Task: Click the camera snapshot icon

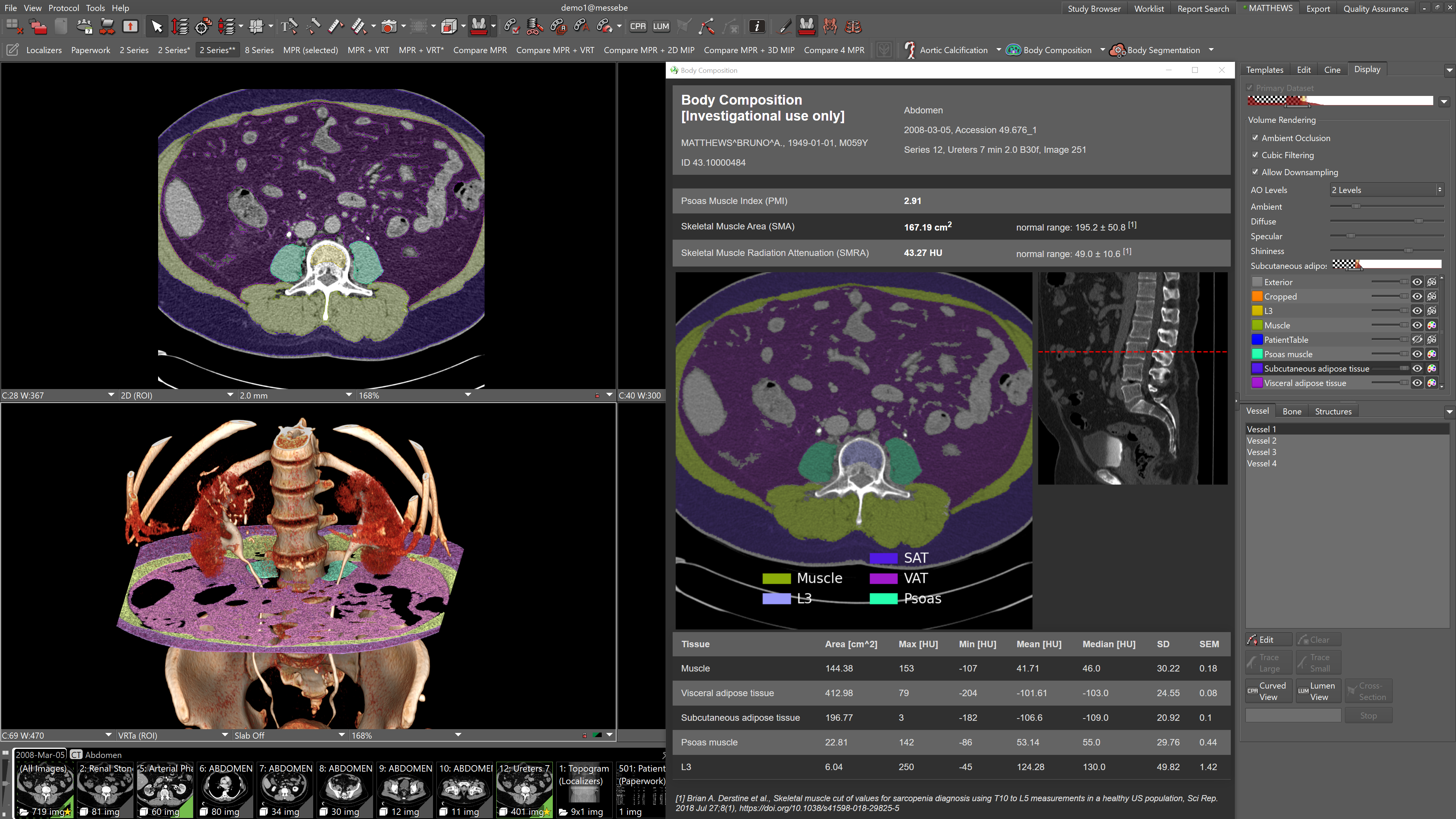Action: (x=388, y=27)
